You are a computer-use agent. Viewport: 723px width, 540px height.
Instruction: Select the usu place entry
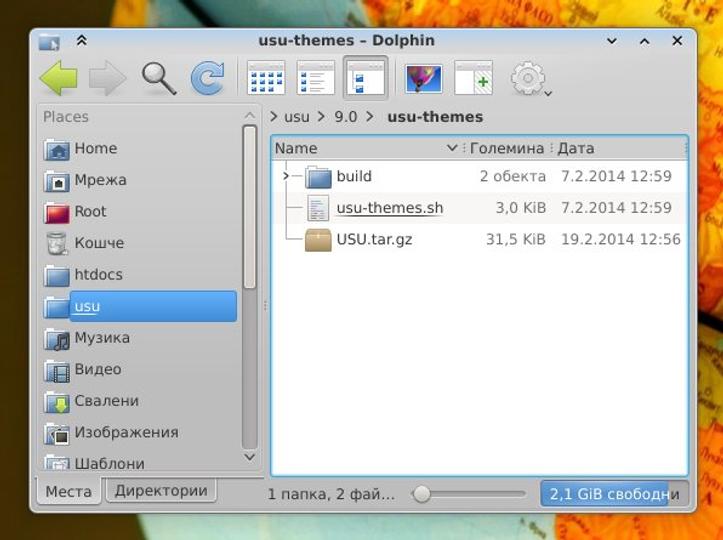pos(139,306)
